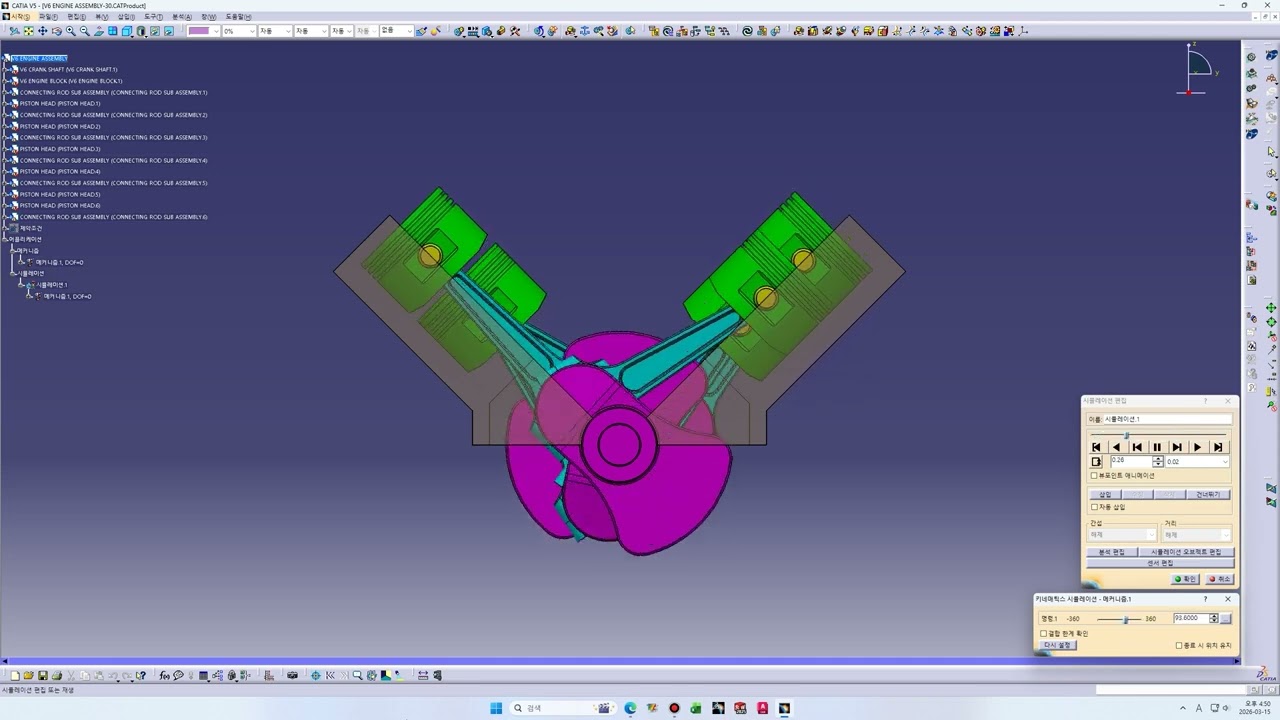Open the 시작 menu

[18, 17]
